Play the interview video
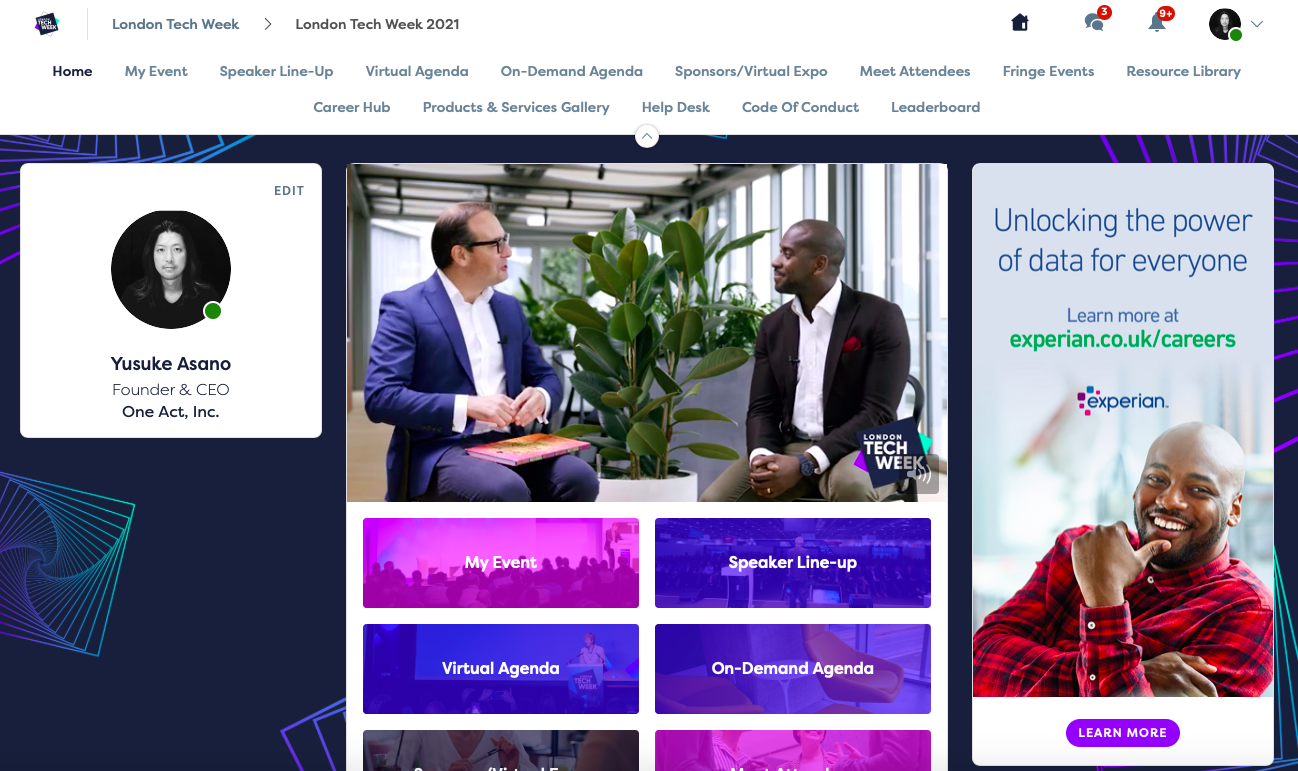This screenshot has width=1298, height=771. pos(647,333)
